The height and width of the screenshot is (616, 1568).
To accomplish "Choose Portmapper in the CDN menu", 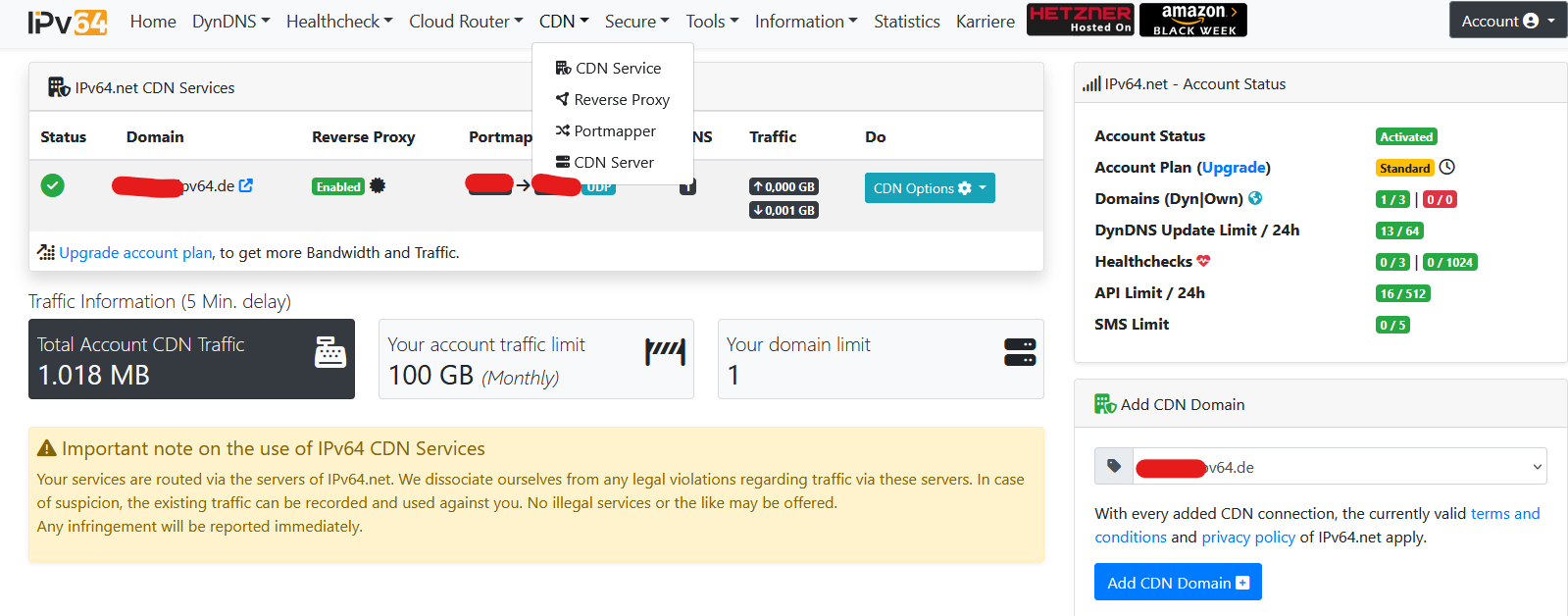I will pyautogui.click(x=614, y=131).
